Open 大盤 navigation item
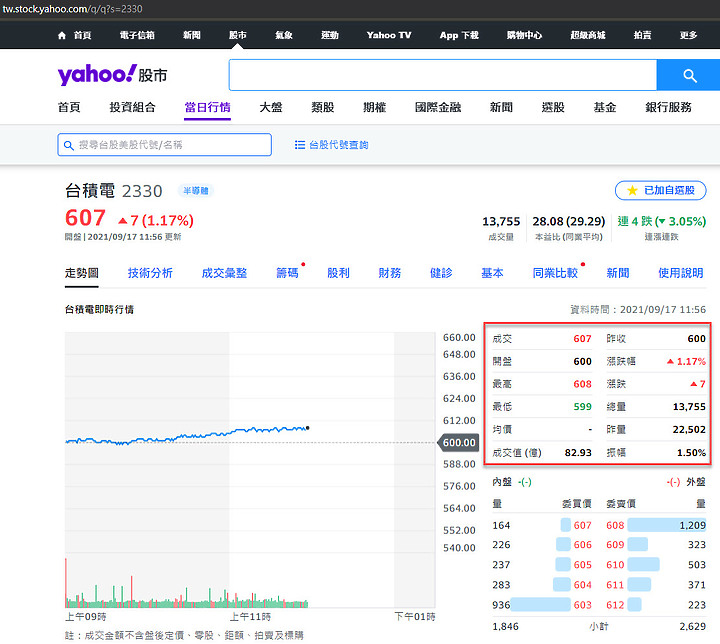 [x=270, y=107]
